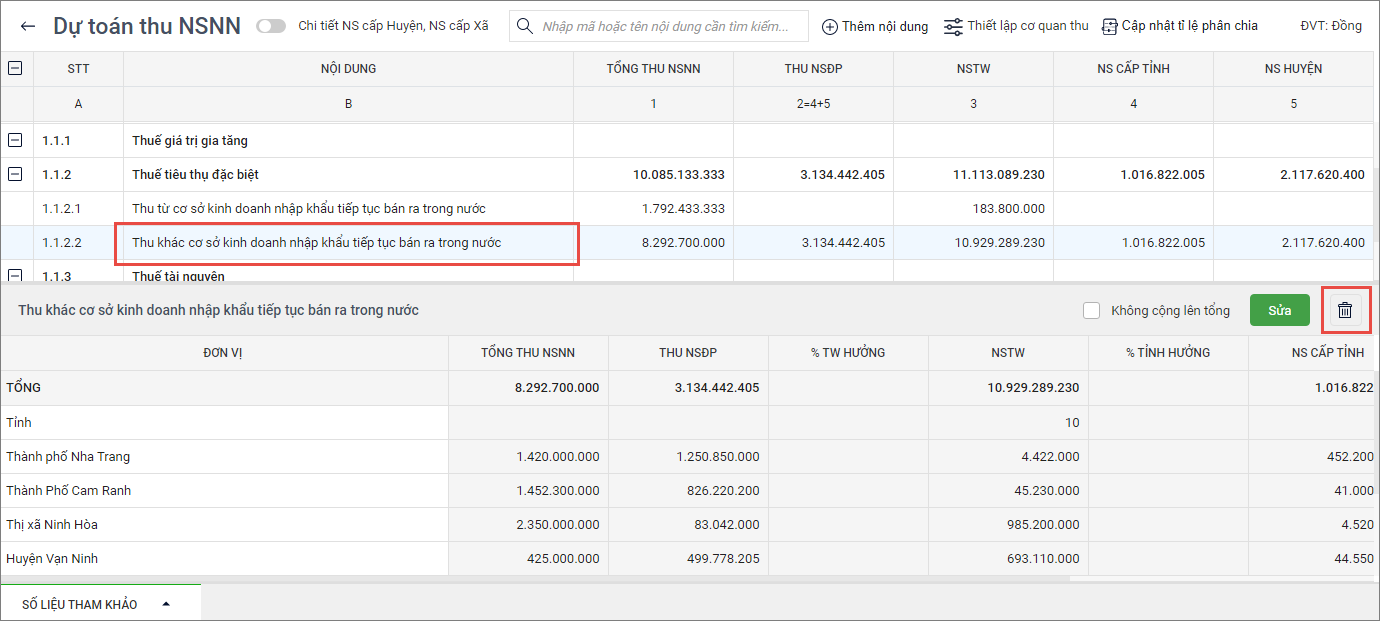Click the Cập nhật tỉ lệ phân chia icon
1380x621 pixels.
(x=1109, y=27)
